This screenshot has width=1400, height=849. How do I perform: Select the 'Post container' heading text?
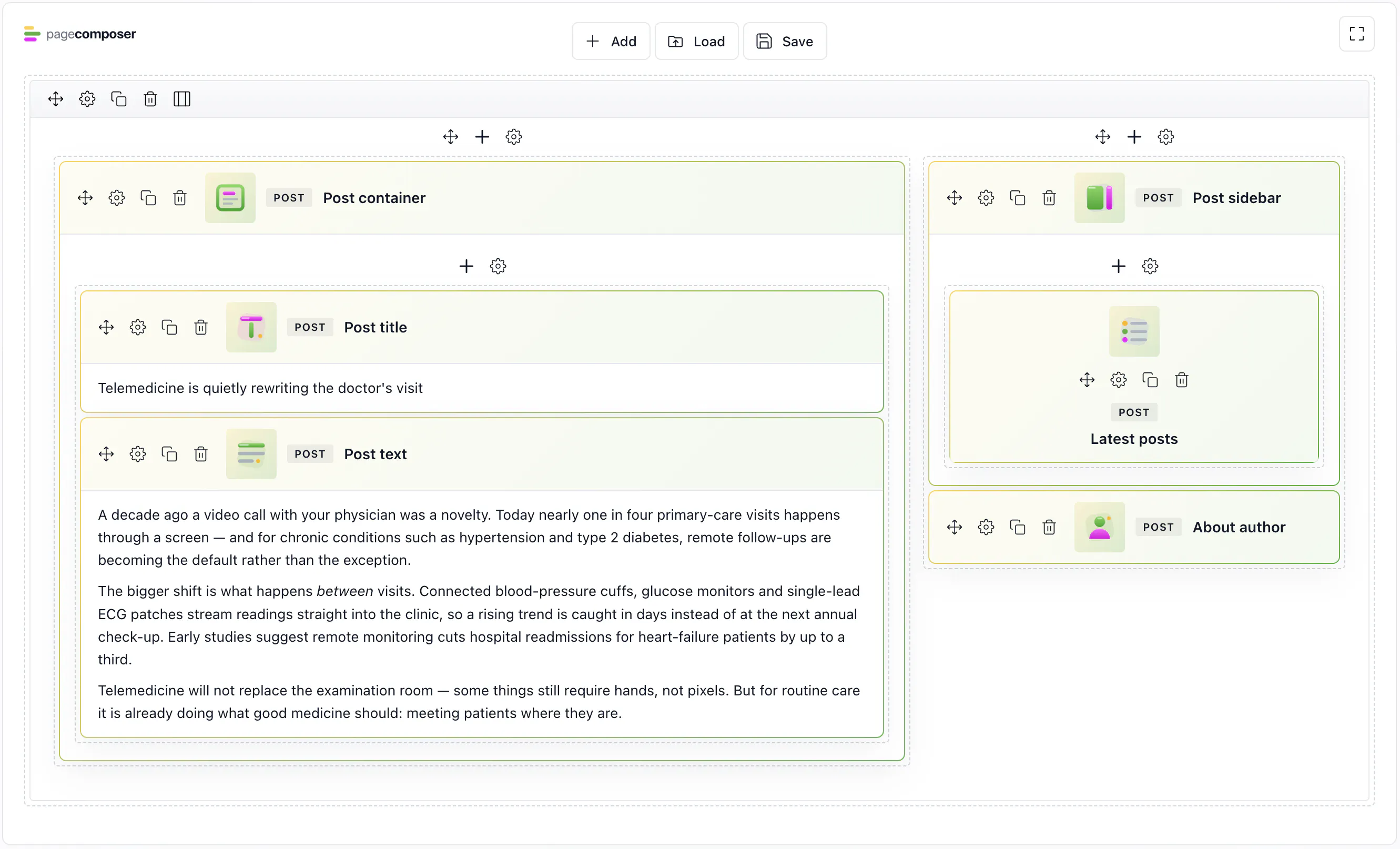[x=374, y=198]
